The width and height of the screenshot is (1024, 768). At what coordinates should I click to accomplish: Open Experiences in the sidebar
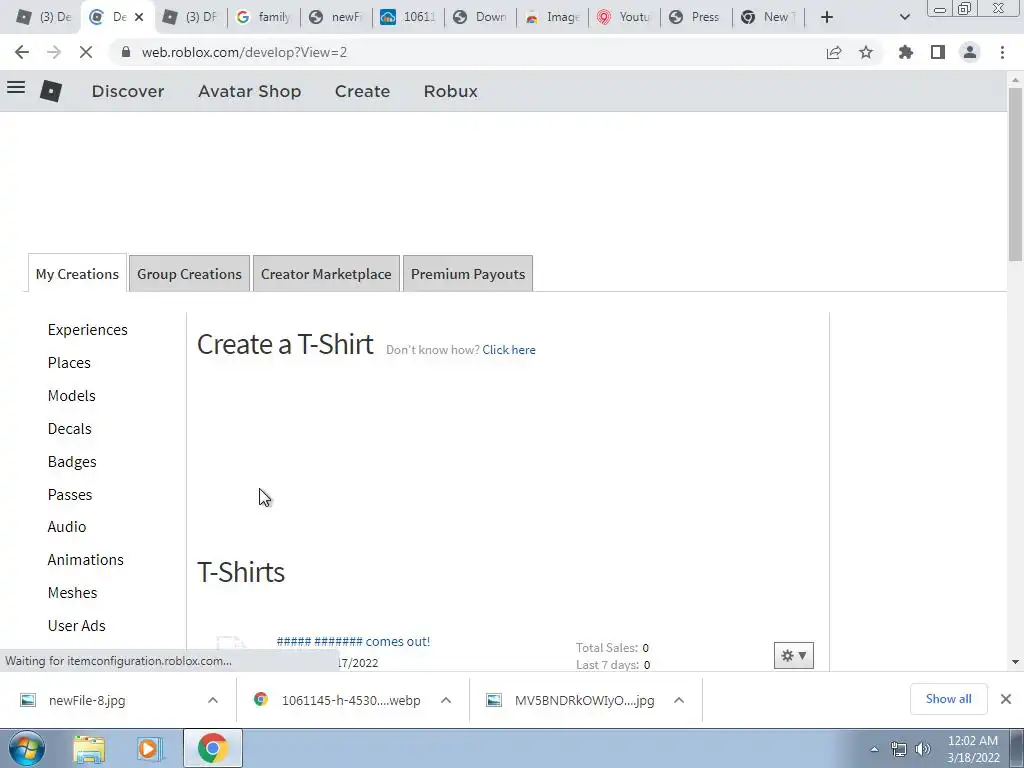click(x=88, y=330)
